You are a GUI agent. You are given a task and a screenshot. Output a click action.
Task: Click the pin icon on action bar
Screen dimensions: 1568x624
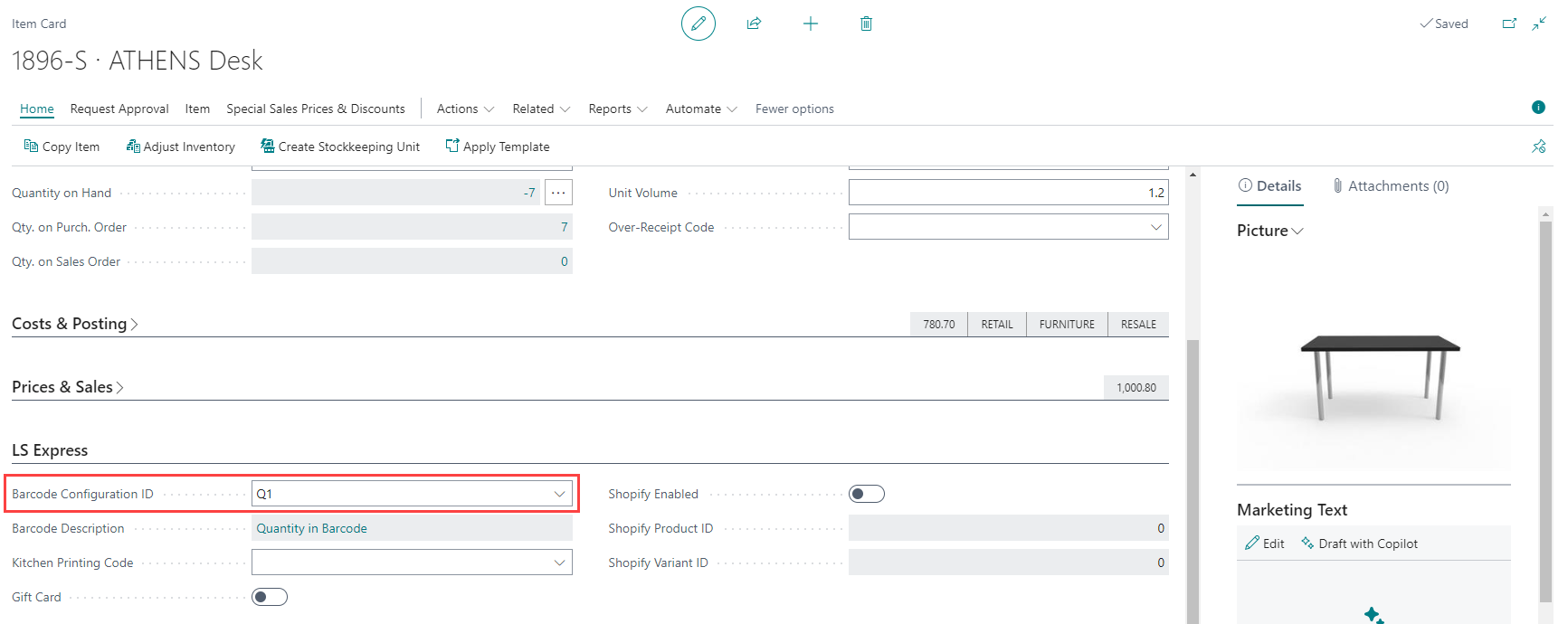click(1538, 147)
